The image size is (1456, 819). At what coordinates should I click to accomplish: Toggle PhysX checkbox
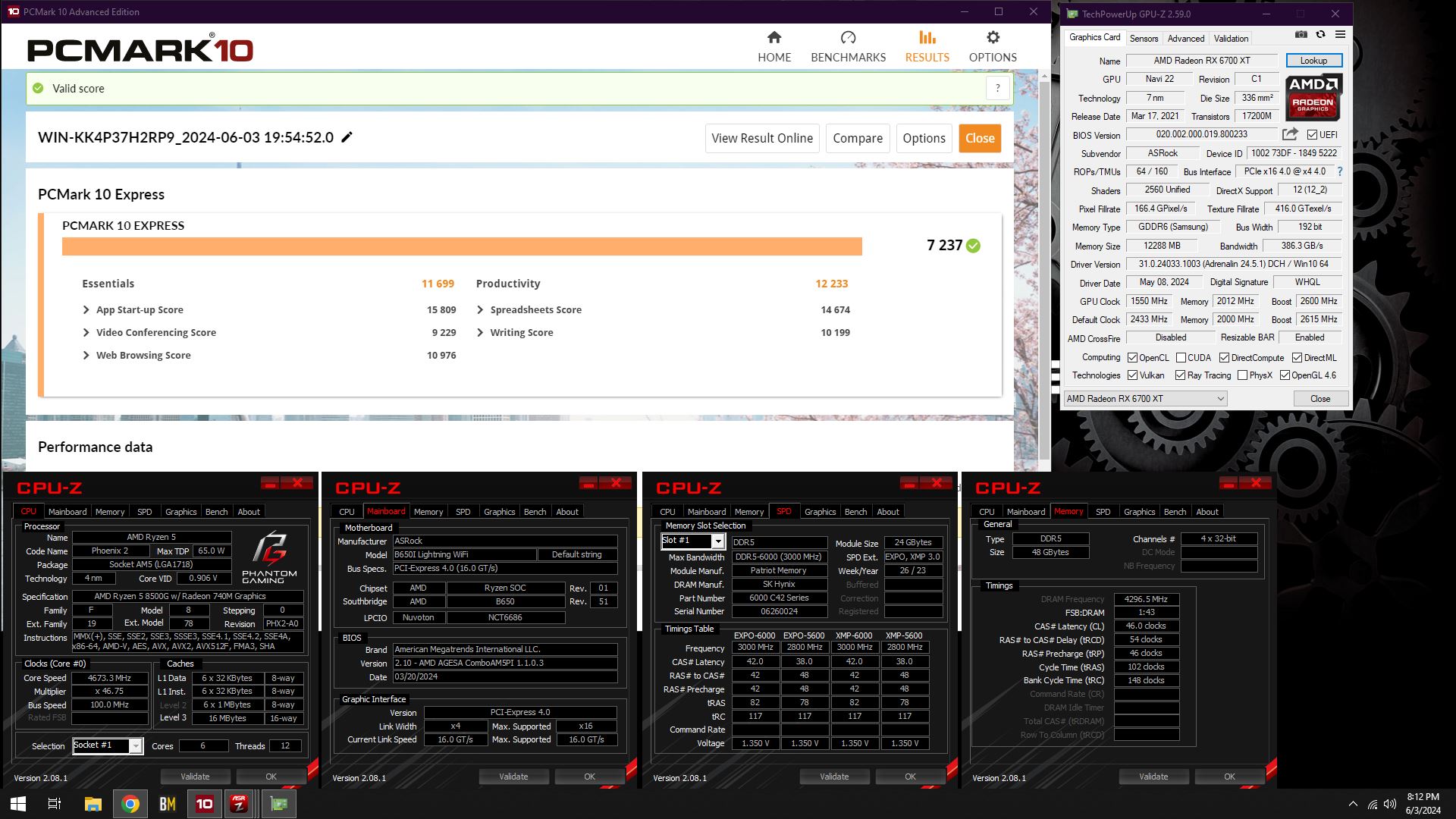point(1242,375)
